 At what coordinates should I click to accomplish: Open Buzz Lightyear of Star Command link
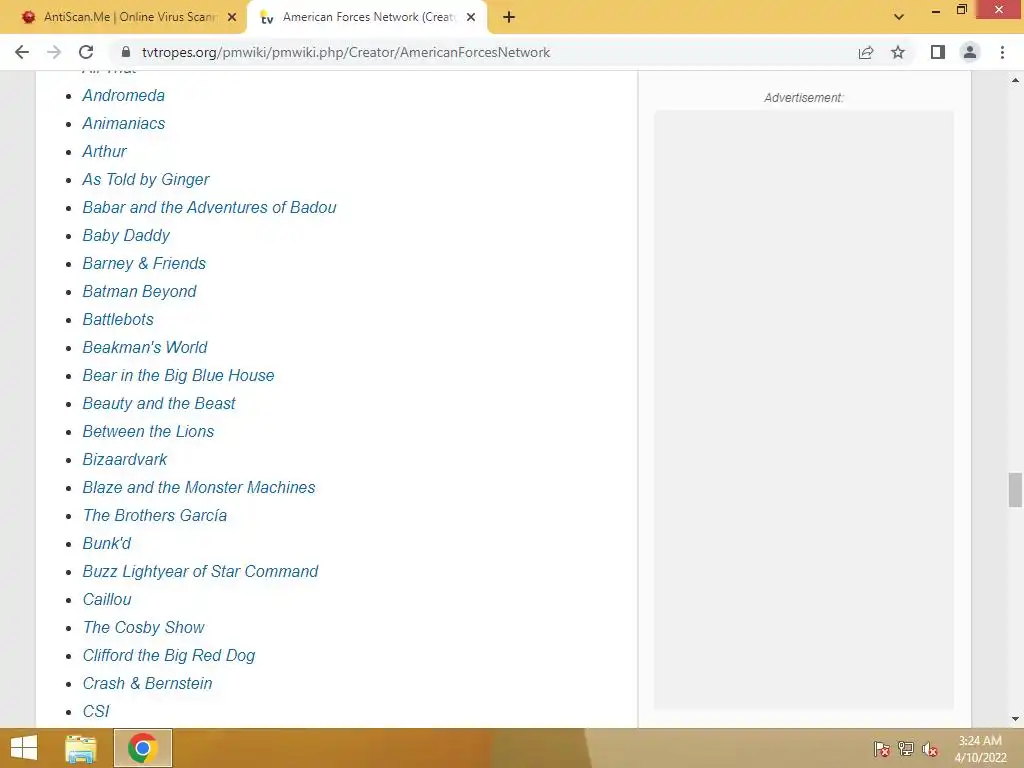tap(200, 571)
